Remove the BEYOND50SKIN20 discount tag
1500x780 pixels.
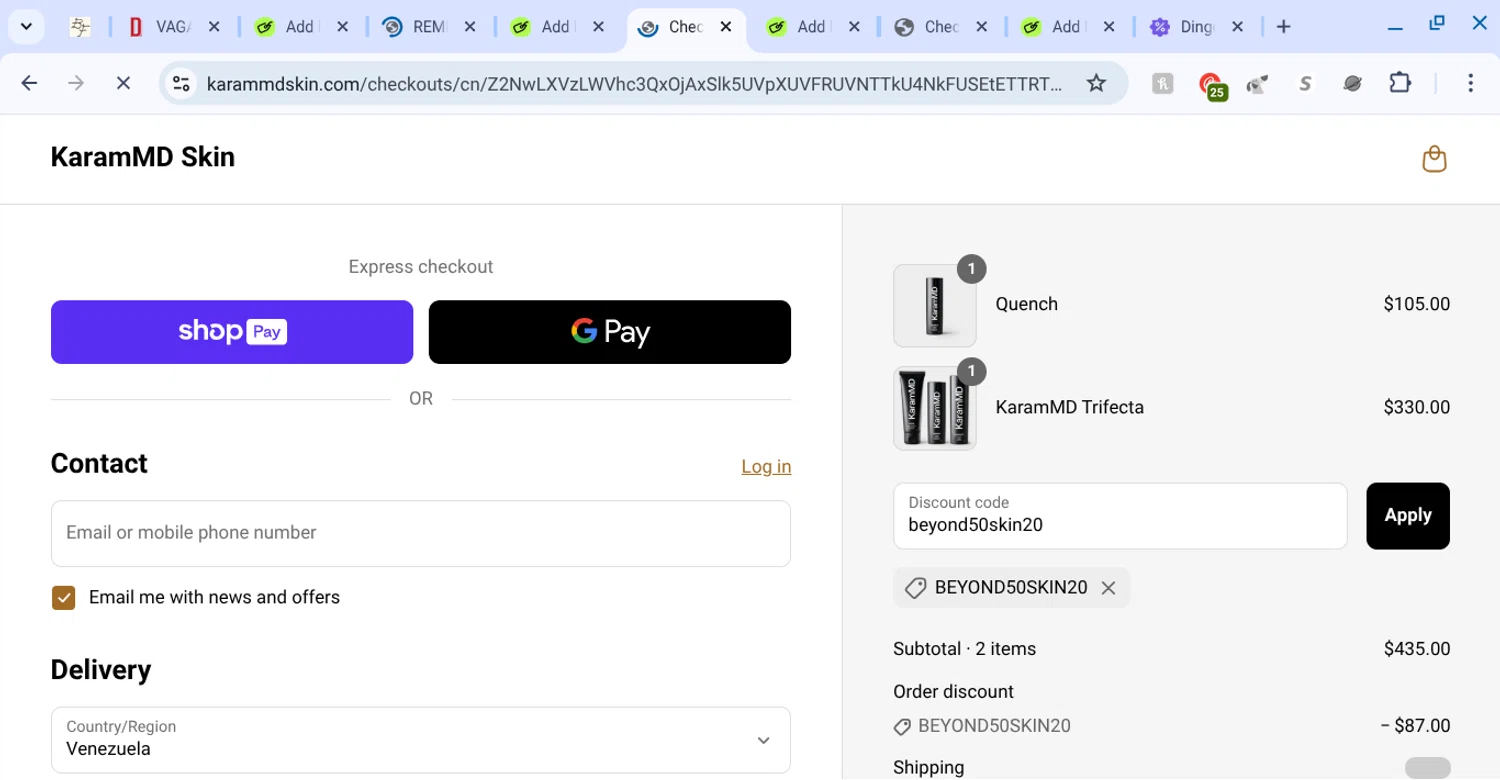click(x=1108, y=588)
